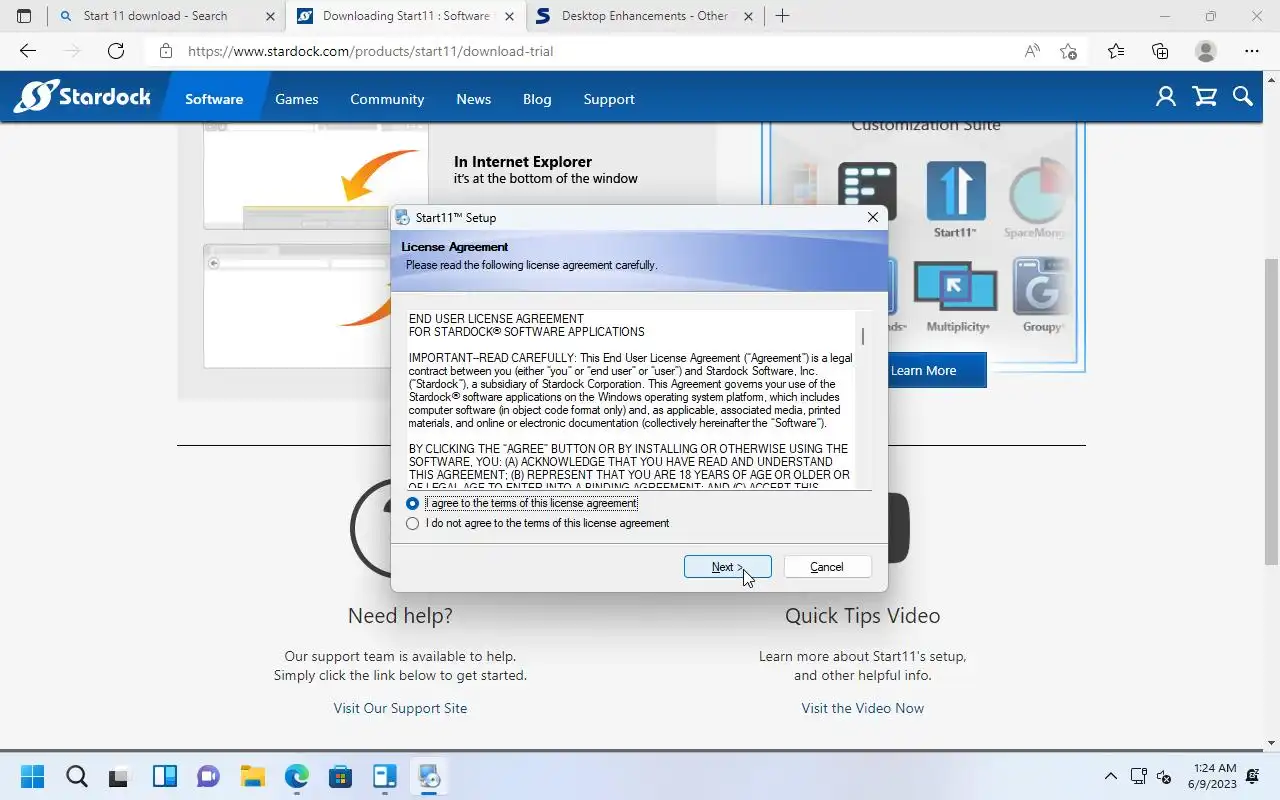Open Visit Our Support Site link
Image resolution: width=1280 pixels, height=800 pixels.
pyautogui.click(x=400, y=708)
